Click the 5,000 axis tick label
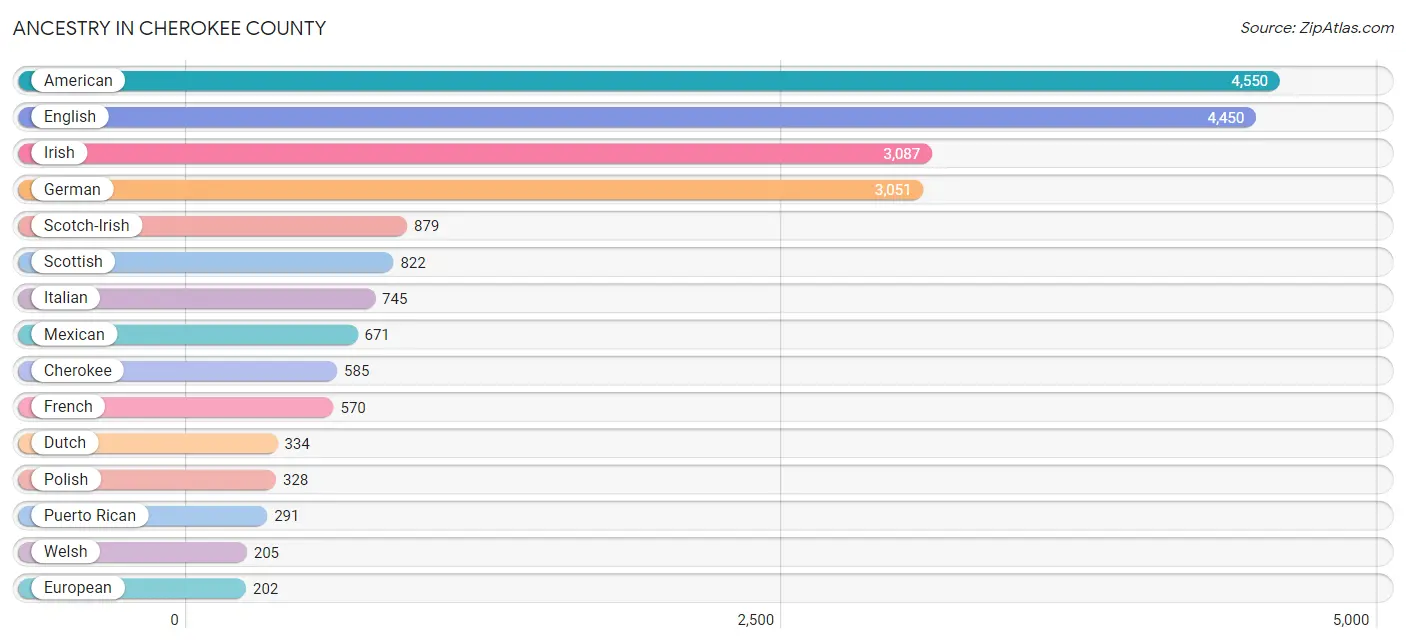 pyautogui.click(x=1351, y=620)
